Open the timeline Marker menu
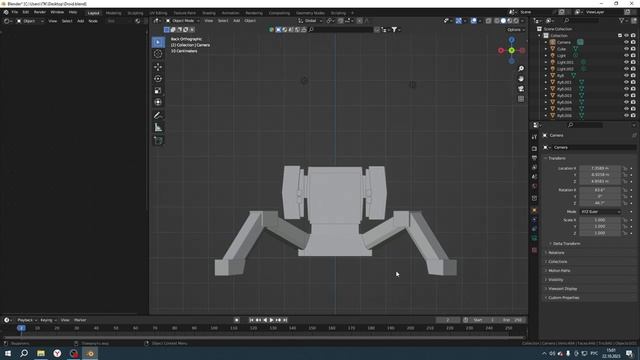The height and width of the screenshot is (360, 640). pyautogui.click(x=80, y=320)
